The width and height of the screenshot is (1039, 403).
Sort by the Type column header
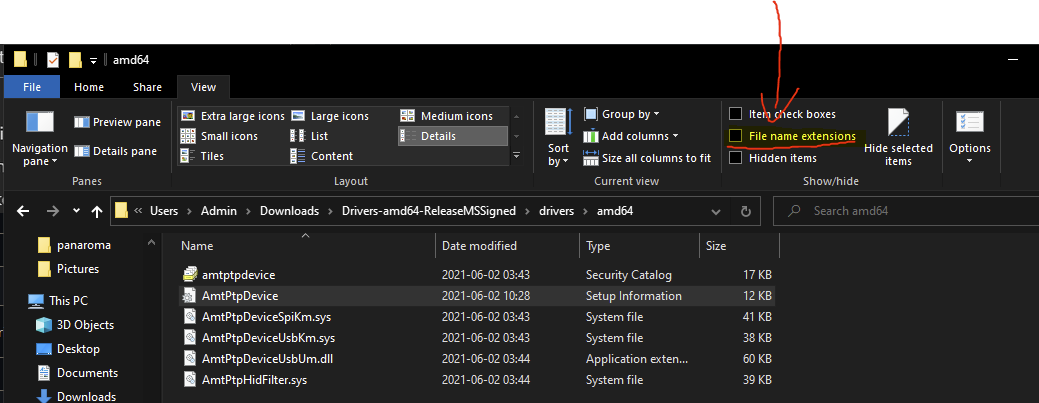coord(639,246)
